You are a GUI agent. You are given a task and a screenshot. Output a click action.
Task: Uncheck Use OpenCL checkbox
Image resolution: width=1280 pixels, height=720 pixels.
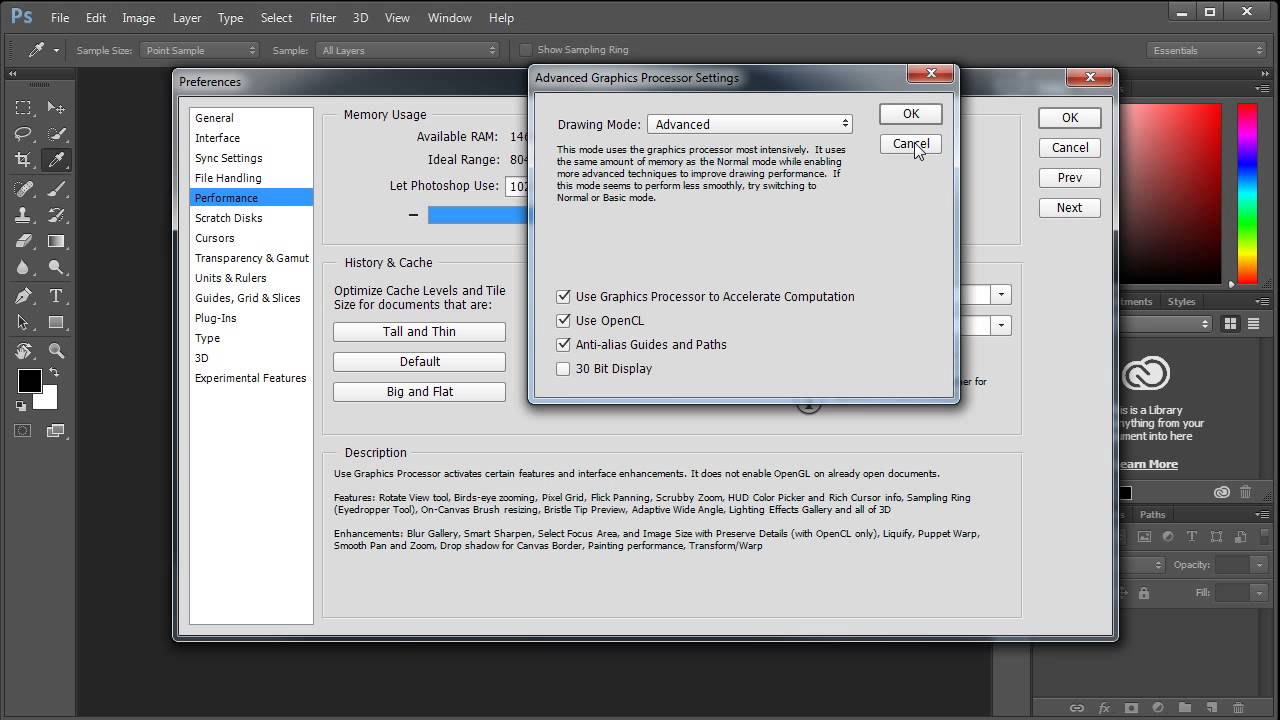point(564,321)
